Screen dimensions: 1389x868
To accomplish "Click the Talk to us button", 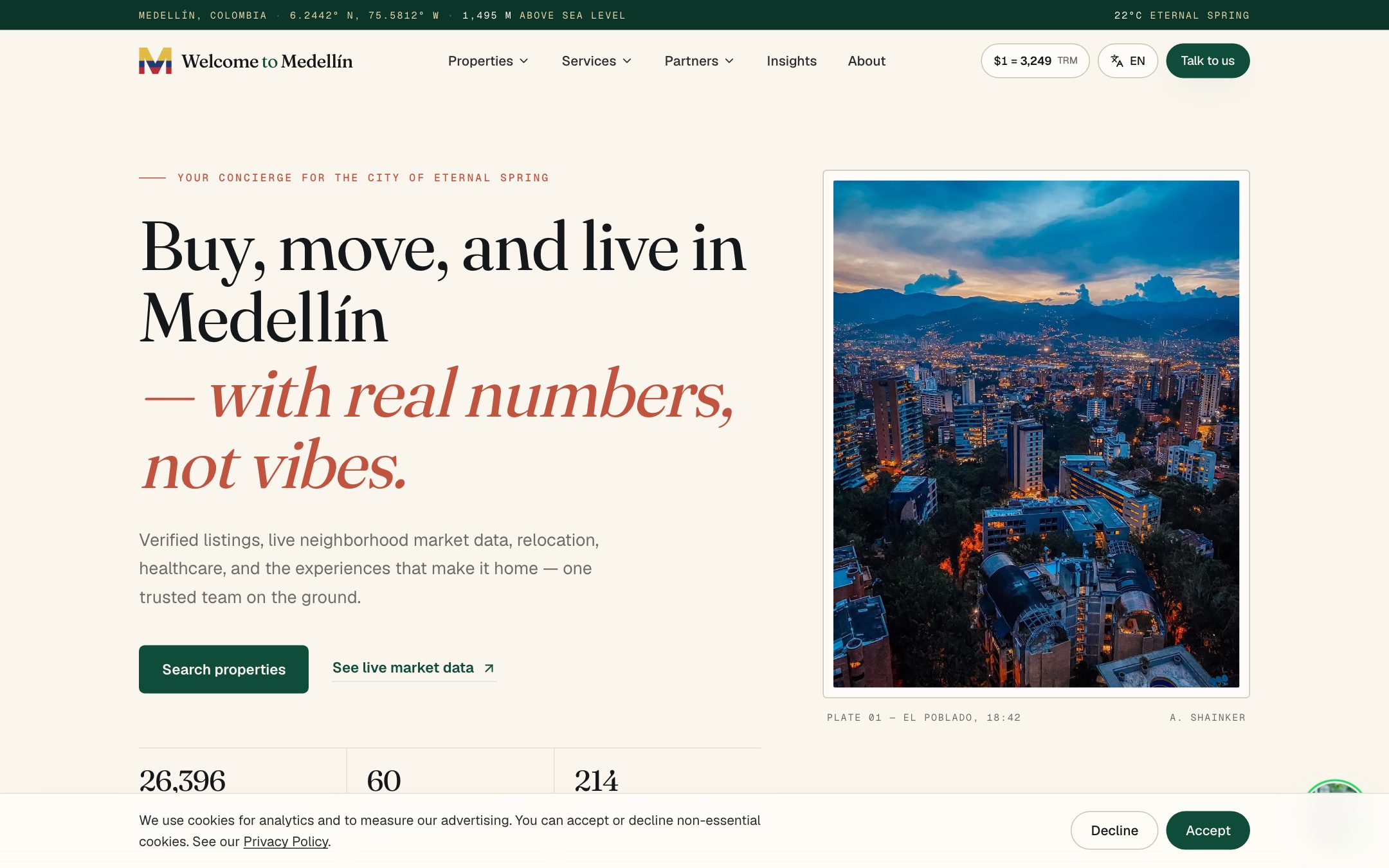I will [x=1208, y=61].
